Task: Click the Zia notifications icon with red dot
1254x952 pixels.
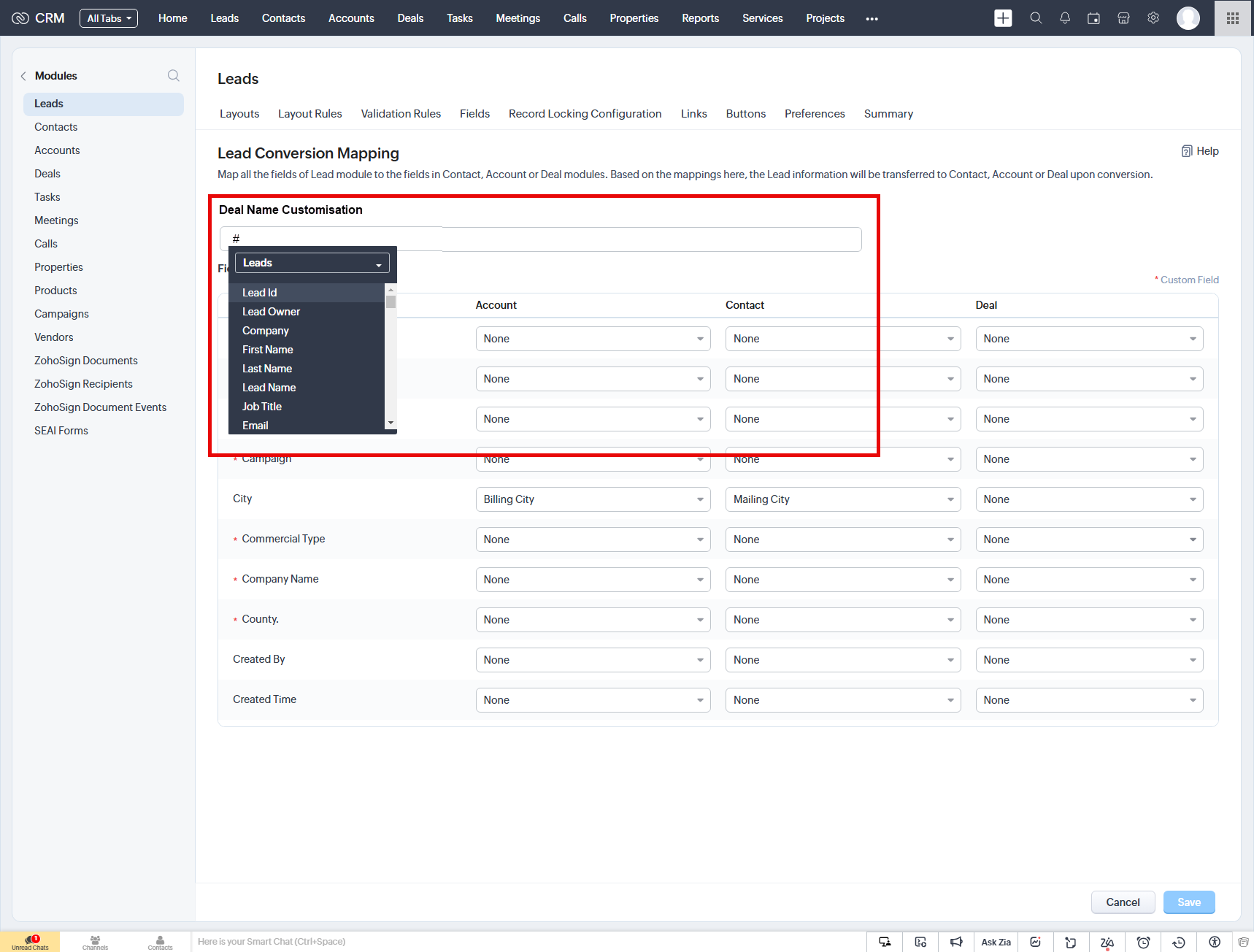Action: coord(1107,943)
